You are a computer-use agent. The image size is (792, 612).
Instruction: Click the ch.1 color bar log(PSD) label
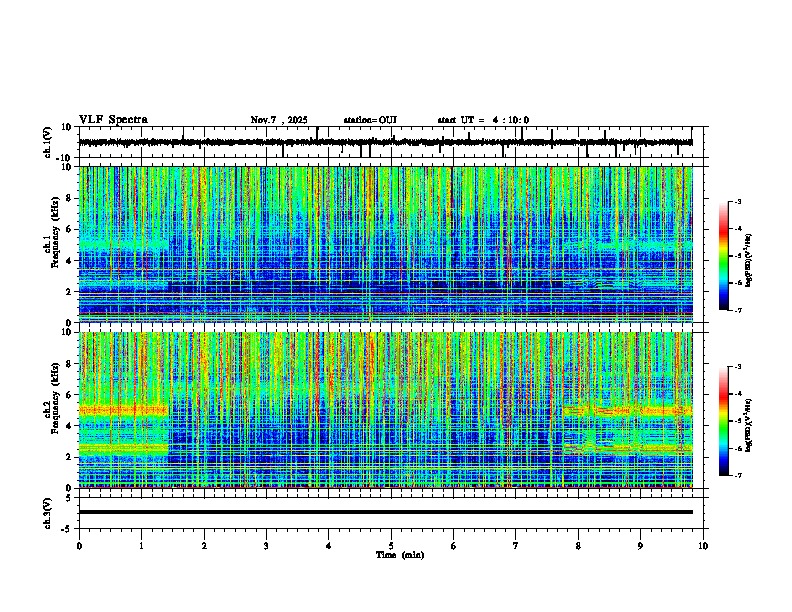tap(748, 260)
